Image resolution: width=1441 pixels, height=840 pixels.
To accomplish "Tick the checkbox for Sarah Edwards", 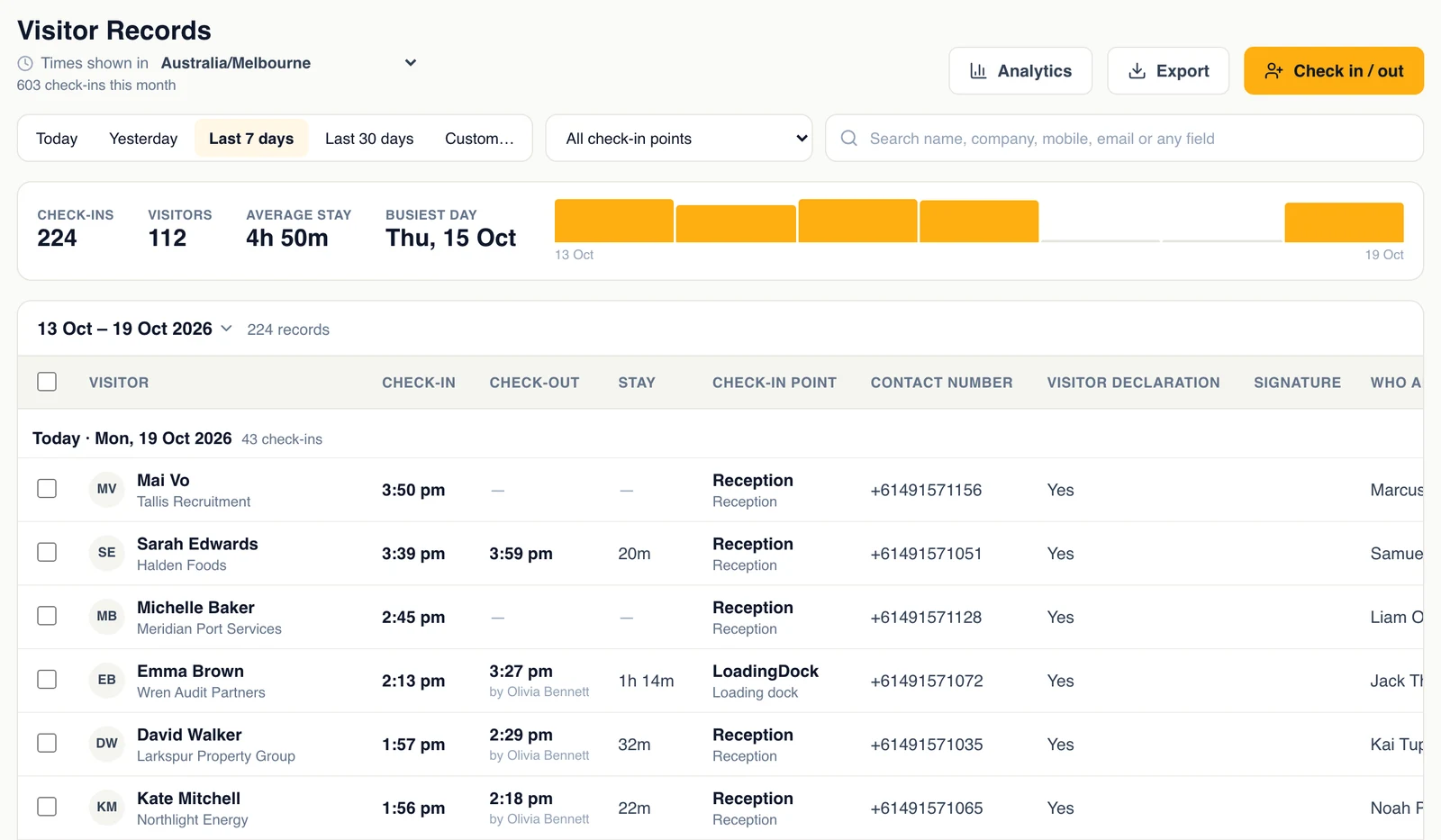I will pyautogui.click(x=47, y=552).
